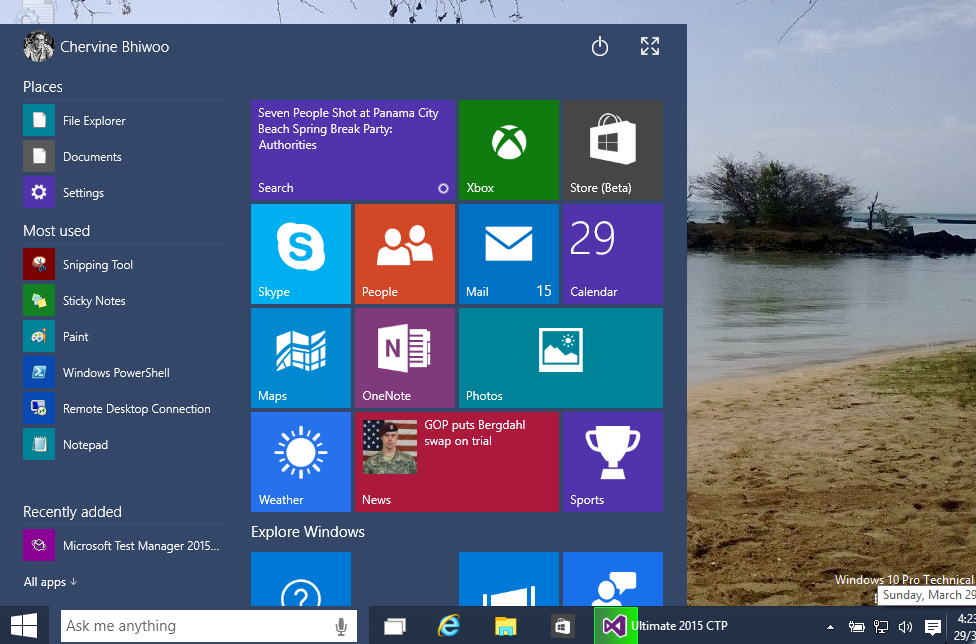Open the Weather tile
The width and height of the screenshot is (976, 644).
tap(301, 462)
